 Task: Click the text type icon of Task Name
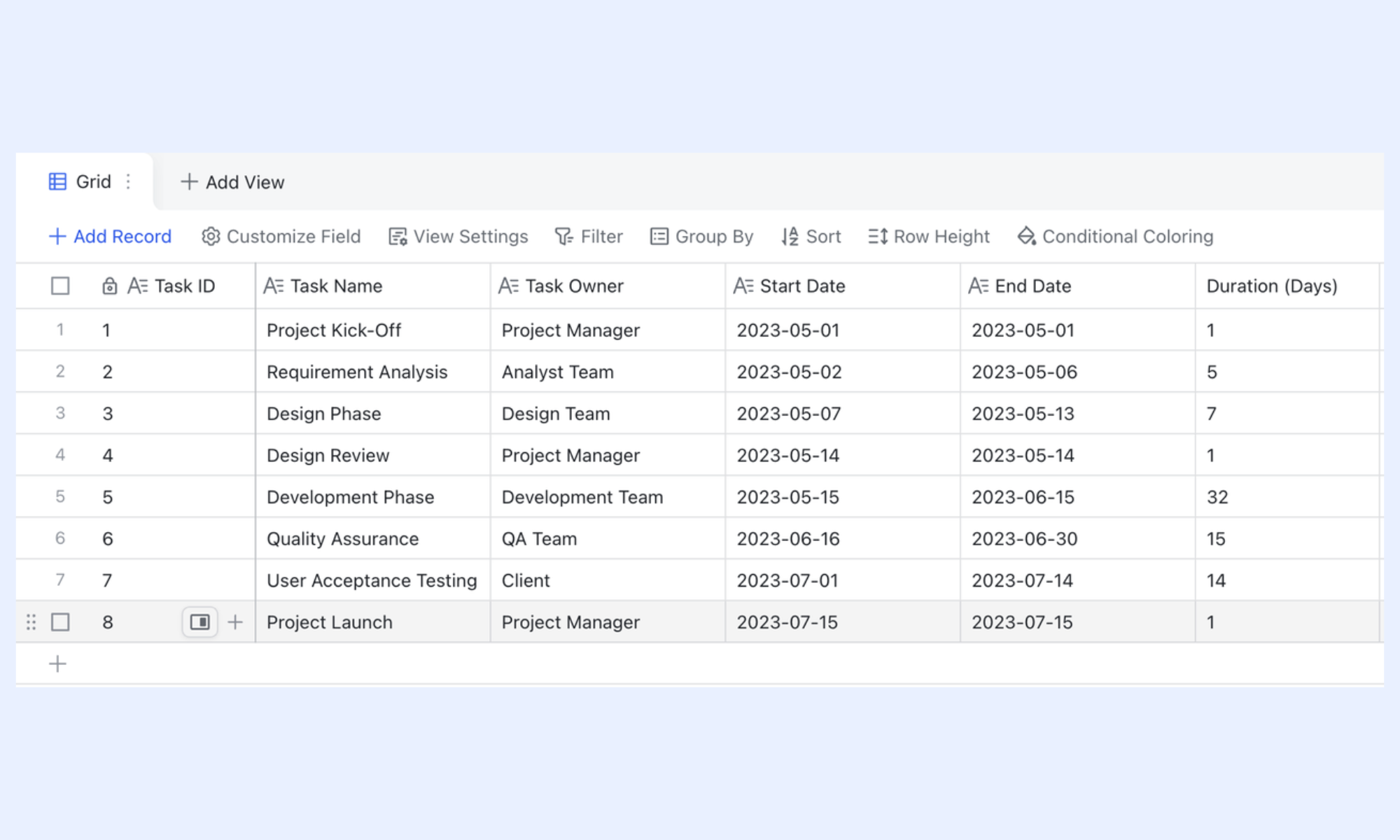tap(273, 286)
